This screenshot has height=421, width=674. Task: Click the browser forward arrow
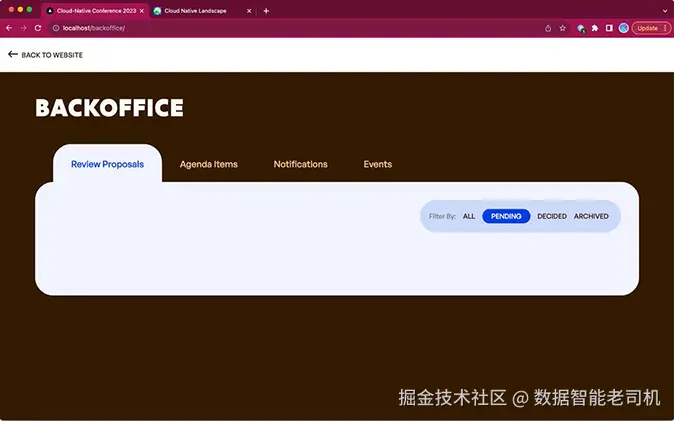(23, 28)
